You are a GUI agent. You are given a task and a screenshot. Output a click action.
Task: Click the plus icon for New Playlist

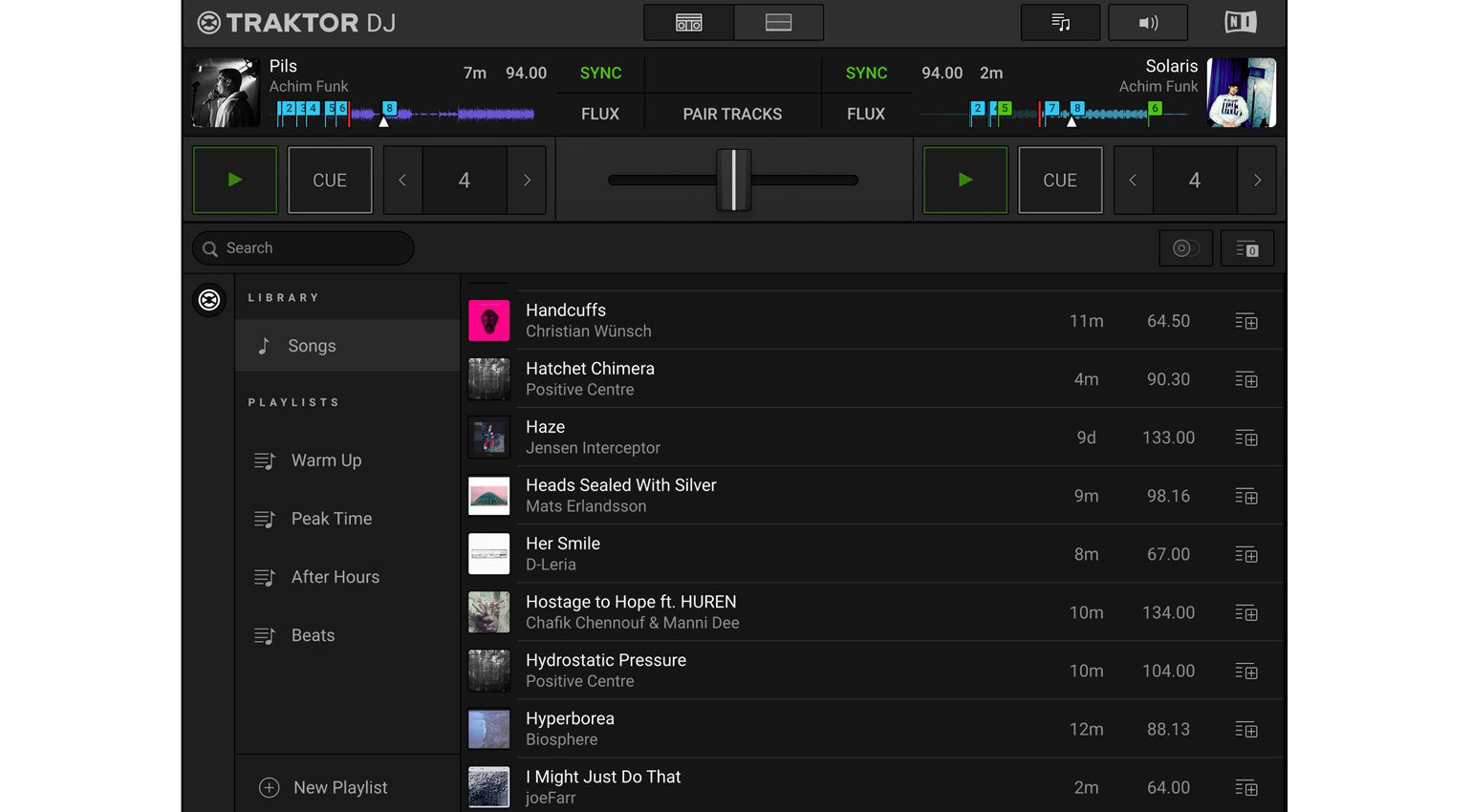click(x=270, y=787)
